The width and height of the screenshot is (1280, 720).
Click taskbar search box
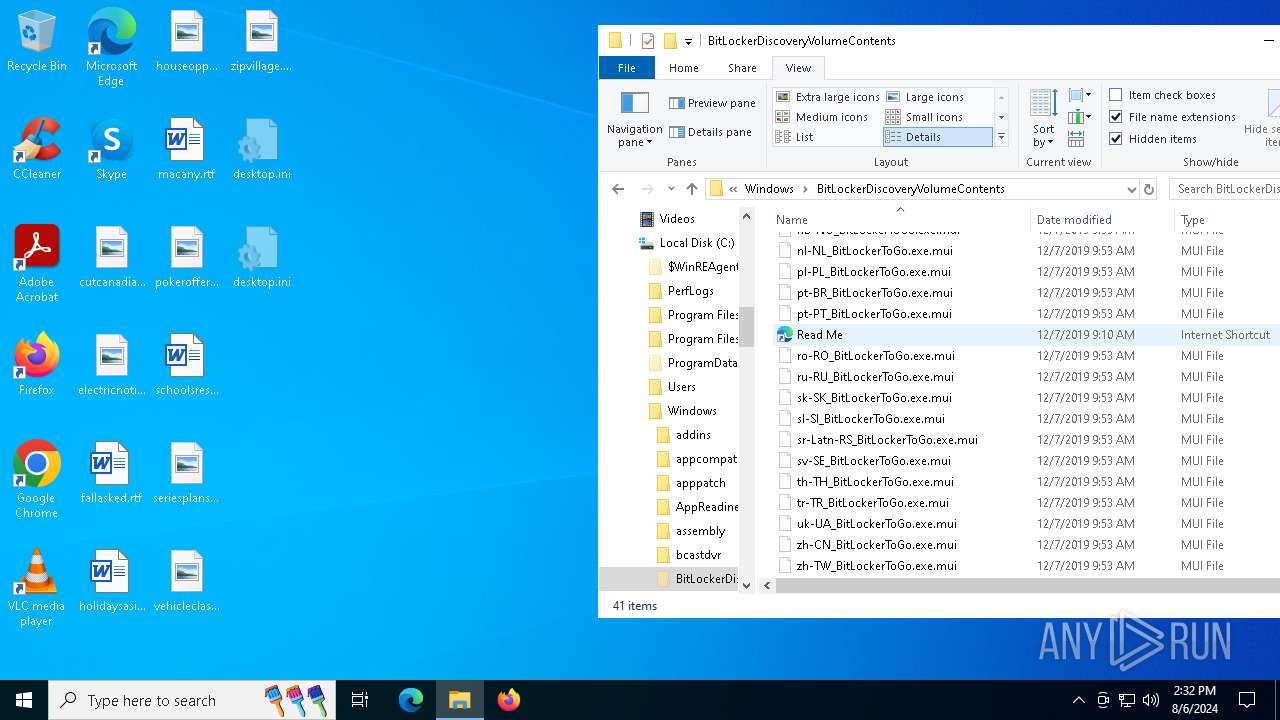click(191, 700)
